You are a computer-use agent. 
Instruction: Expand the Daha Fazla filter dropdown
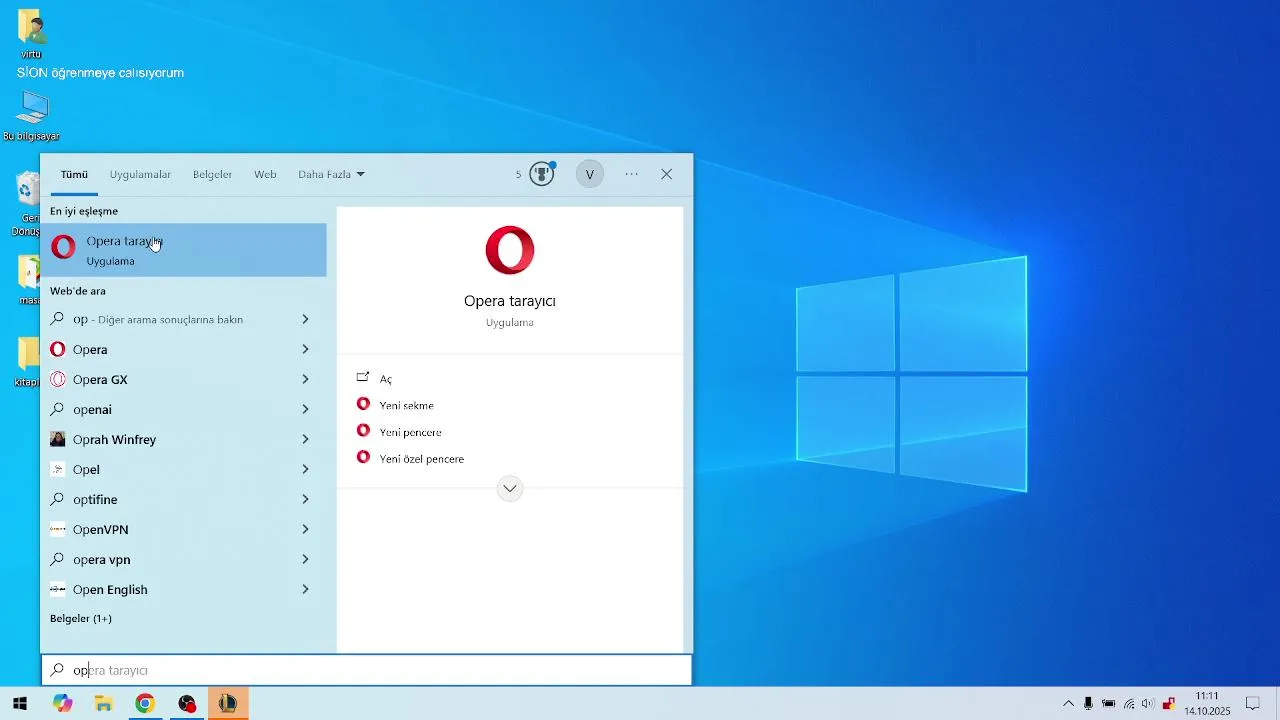pyautogui.click(x=331, y=174)
